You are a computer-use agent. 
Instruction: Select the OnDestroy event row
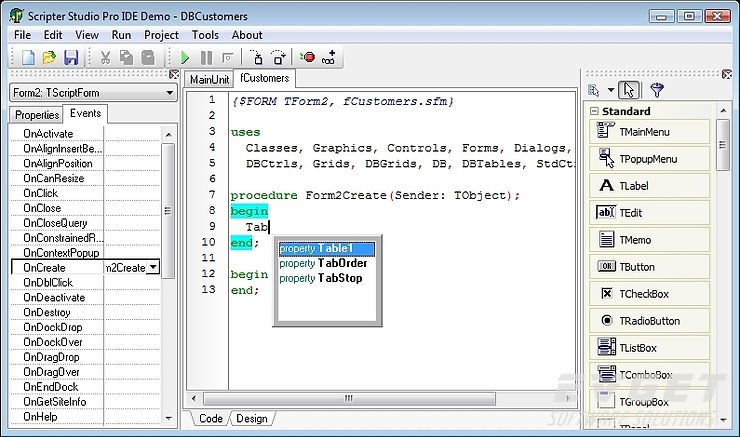click(85, 312)
